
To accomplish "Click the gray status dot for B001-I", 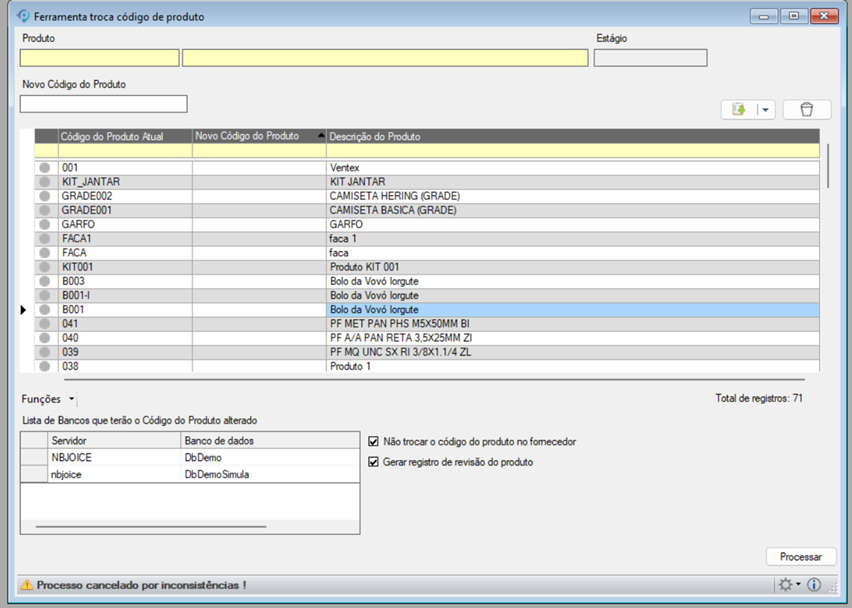I will tap(45, 295).
